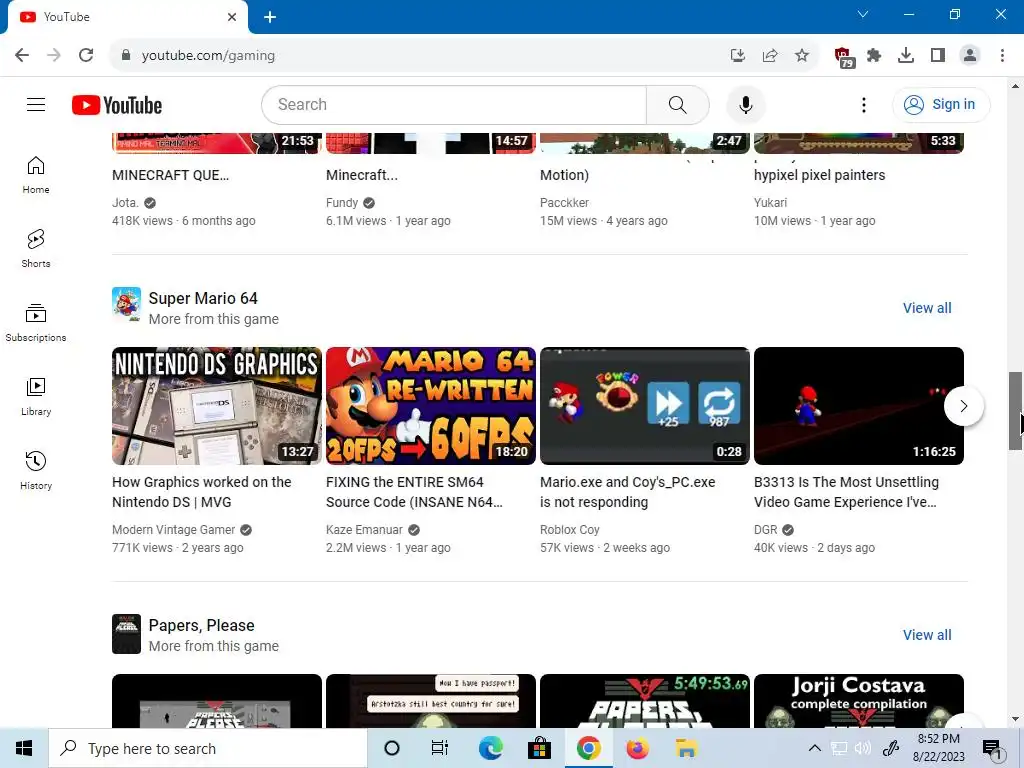Image resolution: width=1024 pixels, height=768 pixels.
Task: Open Shorts from sidebar
Action: point(36,249)
